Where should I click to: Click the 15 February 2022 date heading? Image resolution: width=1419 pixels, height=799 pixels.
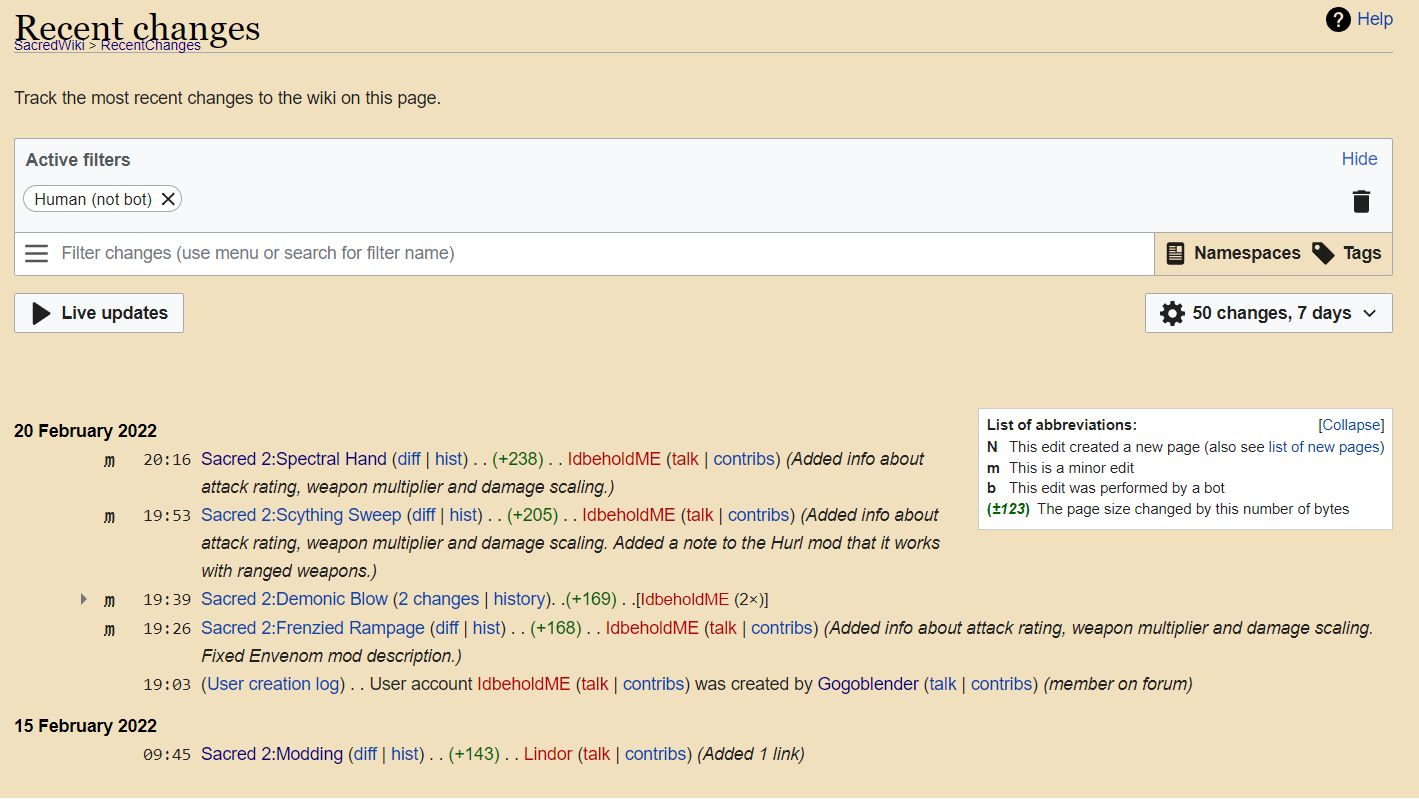pos(85,726)
